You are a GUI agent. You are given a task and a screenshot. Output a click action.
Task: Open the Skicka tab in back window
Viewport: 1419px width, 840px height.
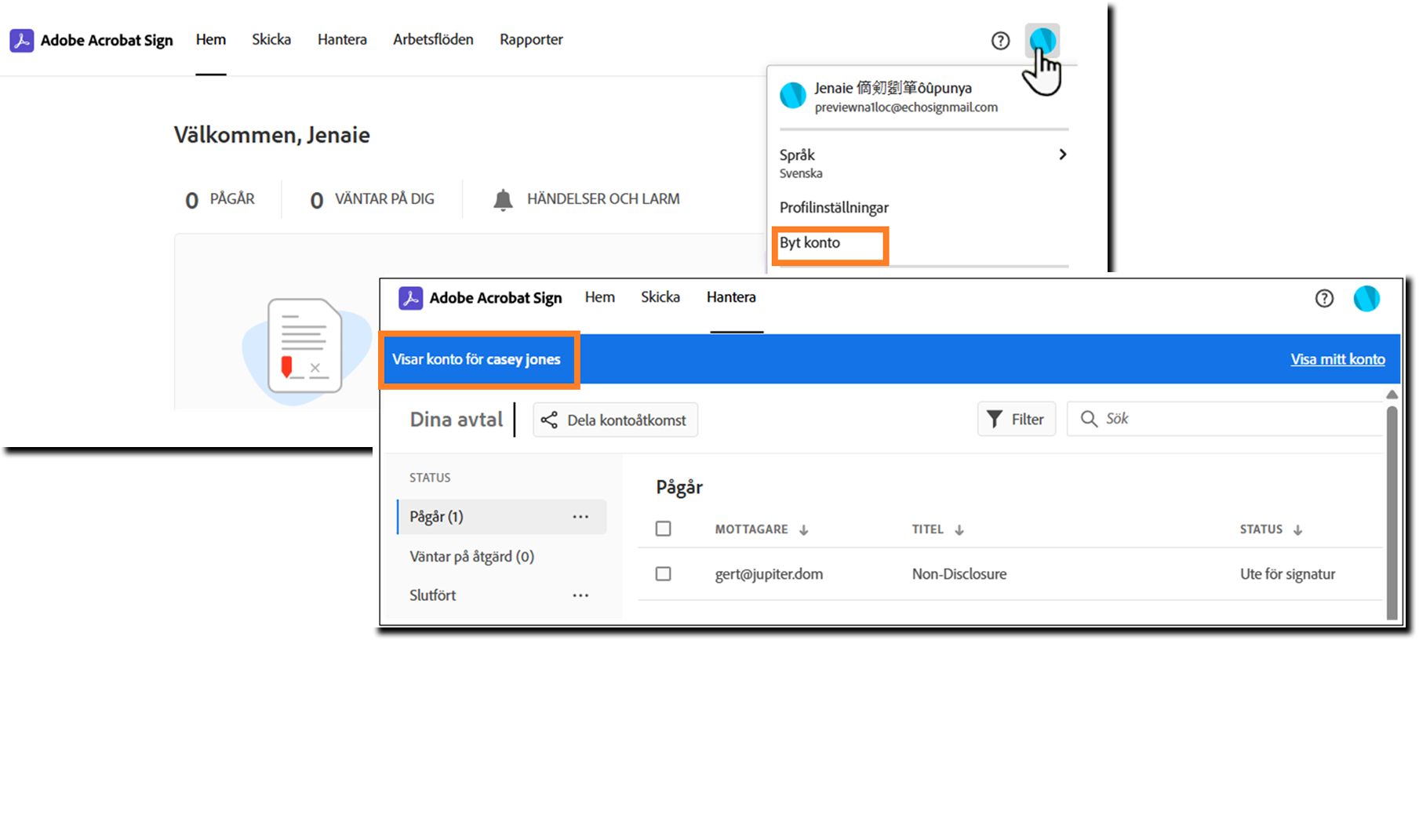click(271, 40)
